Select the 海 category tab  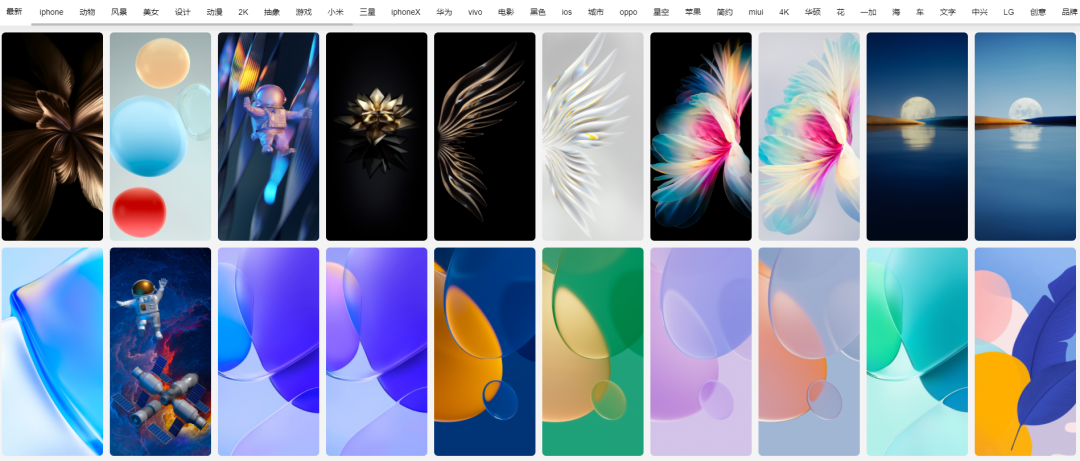point(896,12)
